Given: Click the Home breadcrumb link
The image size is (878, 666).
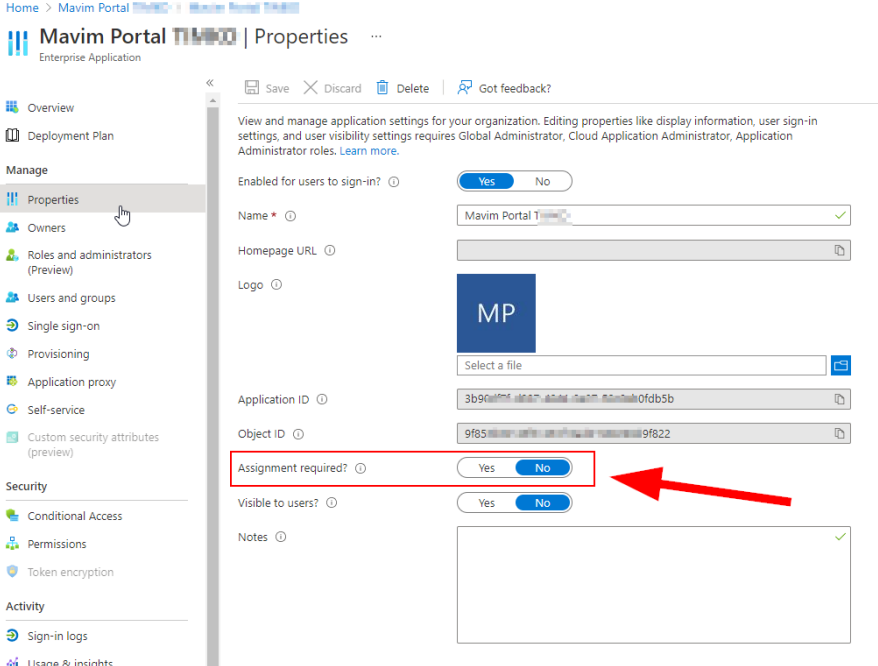Looking at the screenshot, I should (x=22, y=8).
